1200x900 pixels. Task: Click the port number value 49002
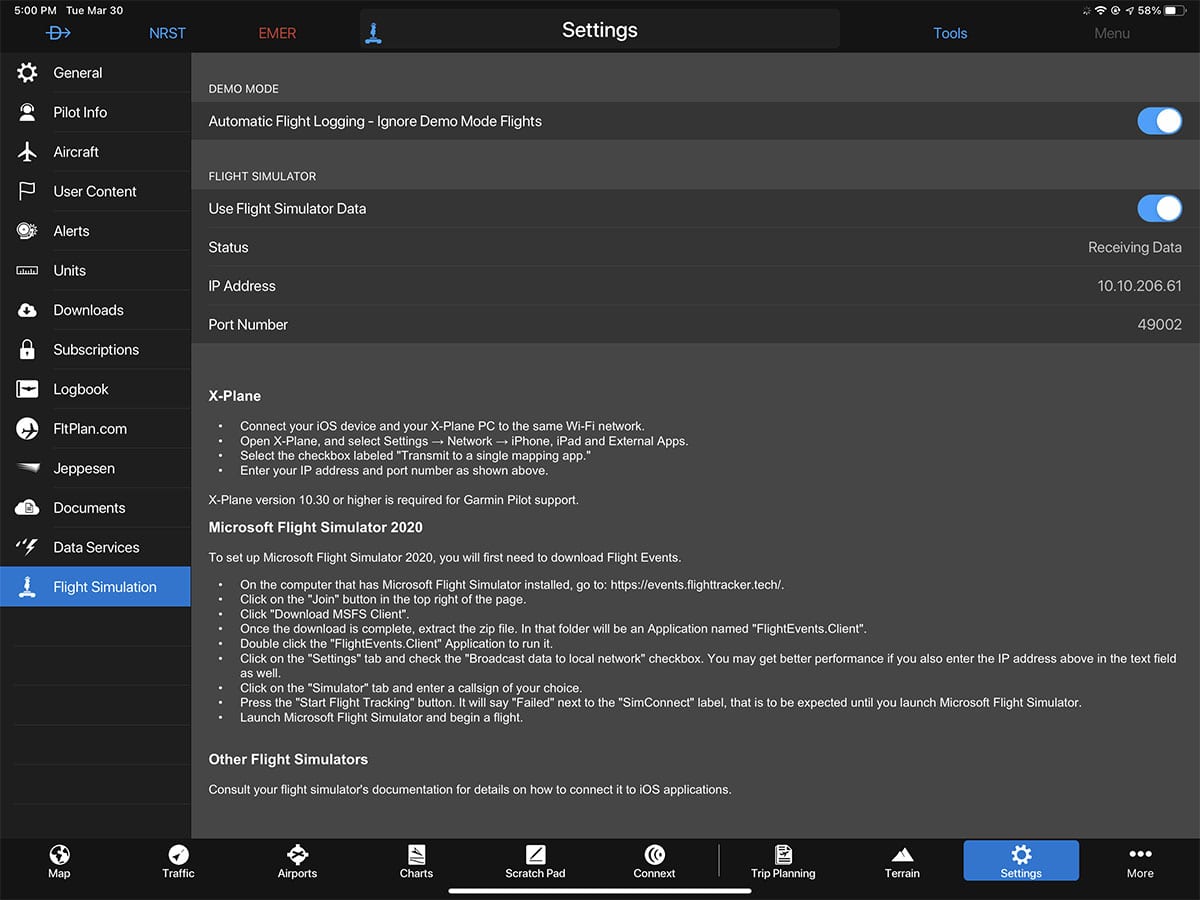click(x=1160, y=325)
